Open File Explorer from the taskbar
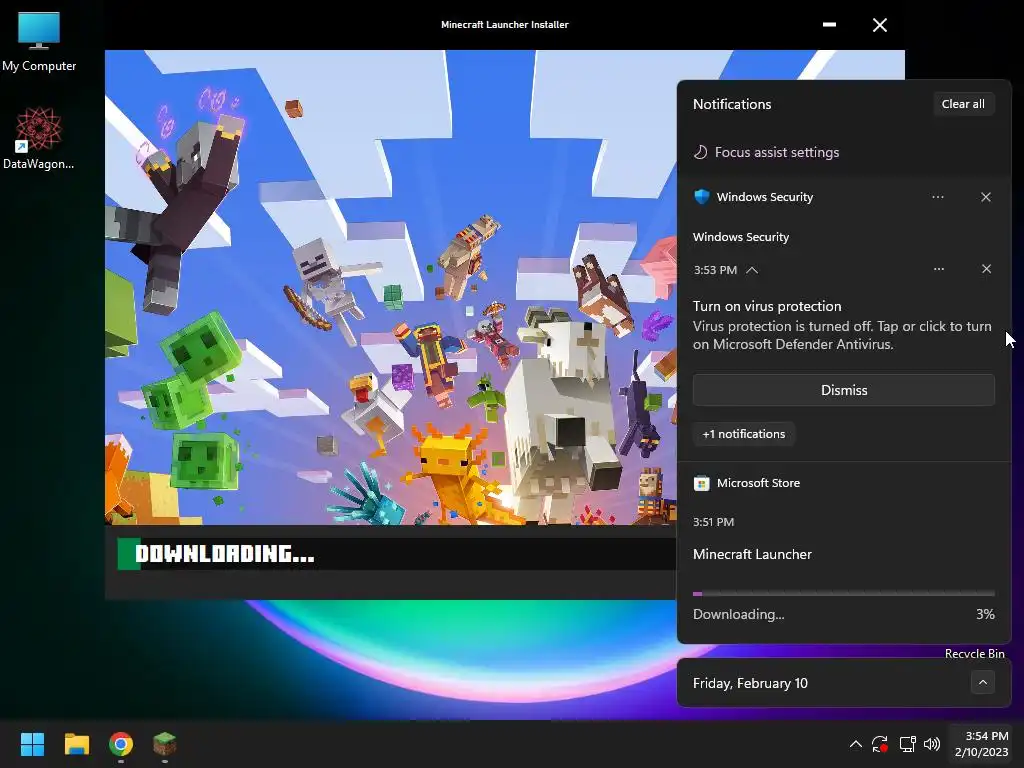This screenshot has width=1024, height=768. [76, 744]
